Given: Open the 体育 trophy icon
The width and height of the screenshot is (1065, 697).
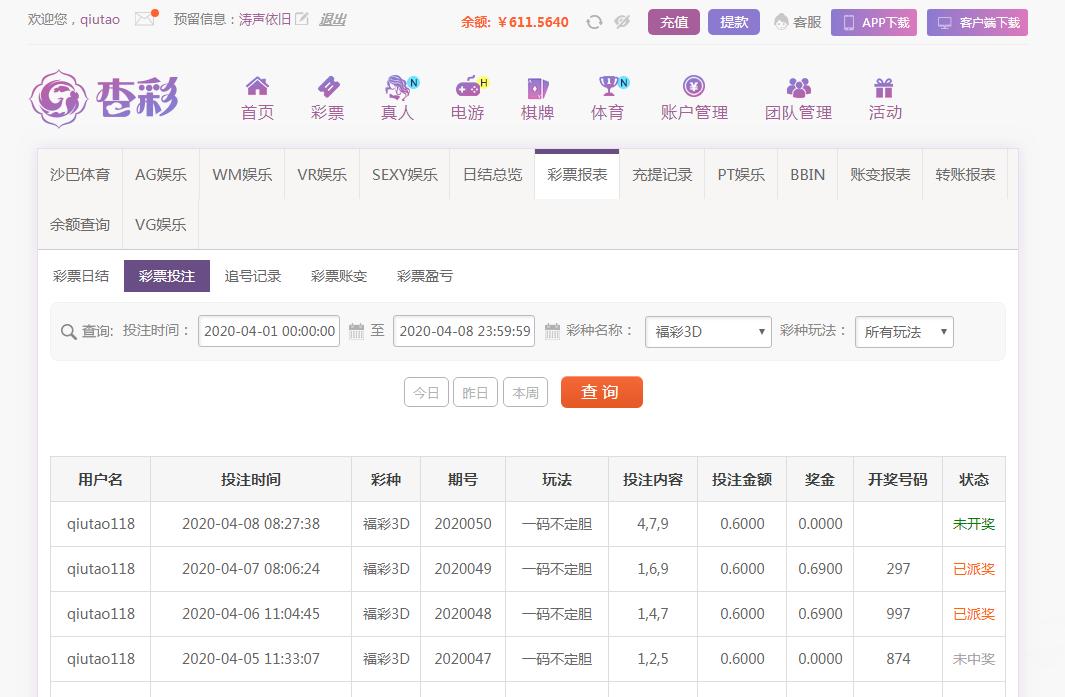Looking at the screenshot, I should 607,87.
